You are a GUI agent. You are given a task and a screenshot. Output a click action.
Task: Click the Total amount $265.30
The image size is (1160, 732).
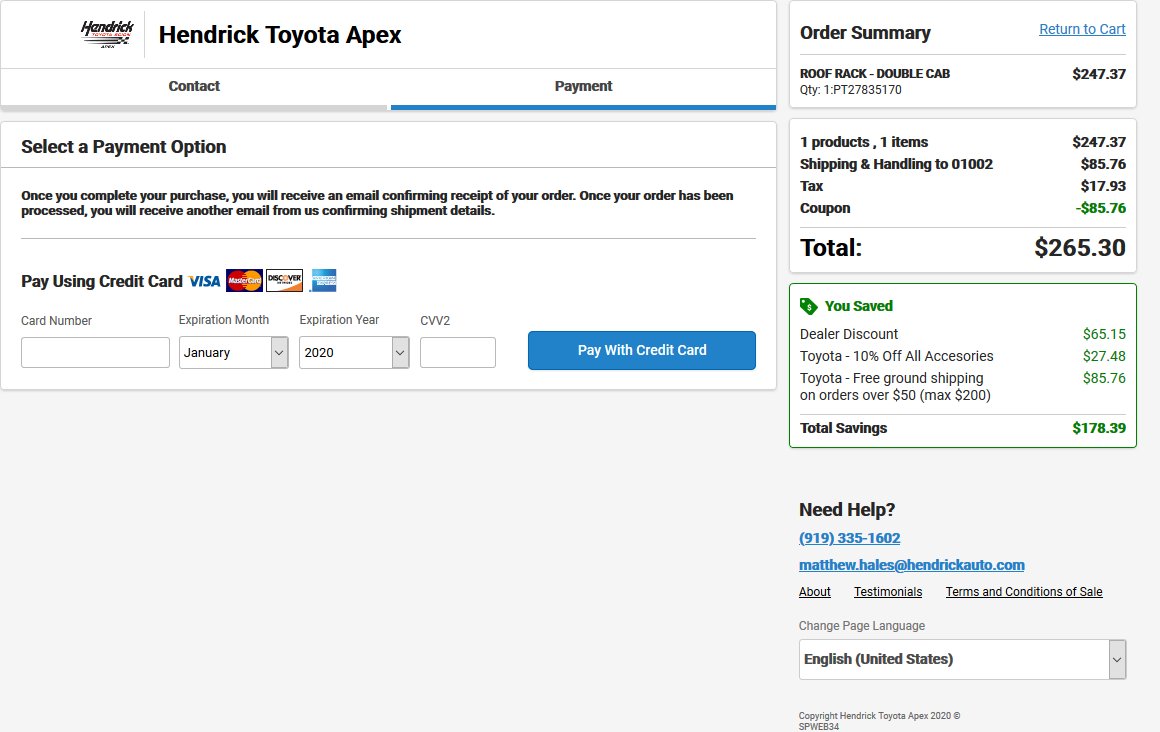pos(1079,247)
